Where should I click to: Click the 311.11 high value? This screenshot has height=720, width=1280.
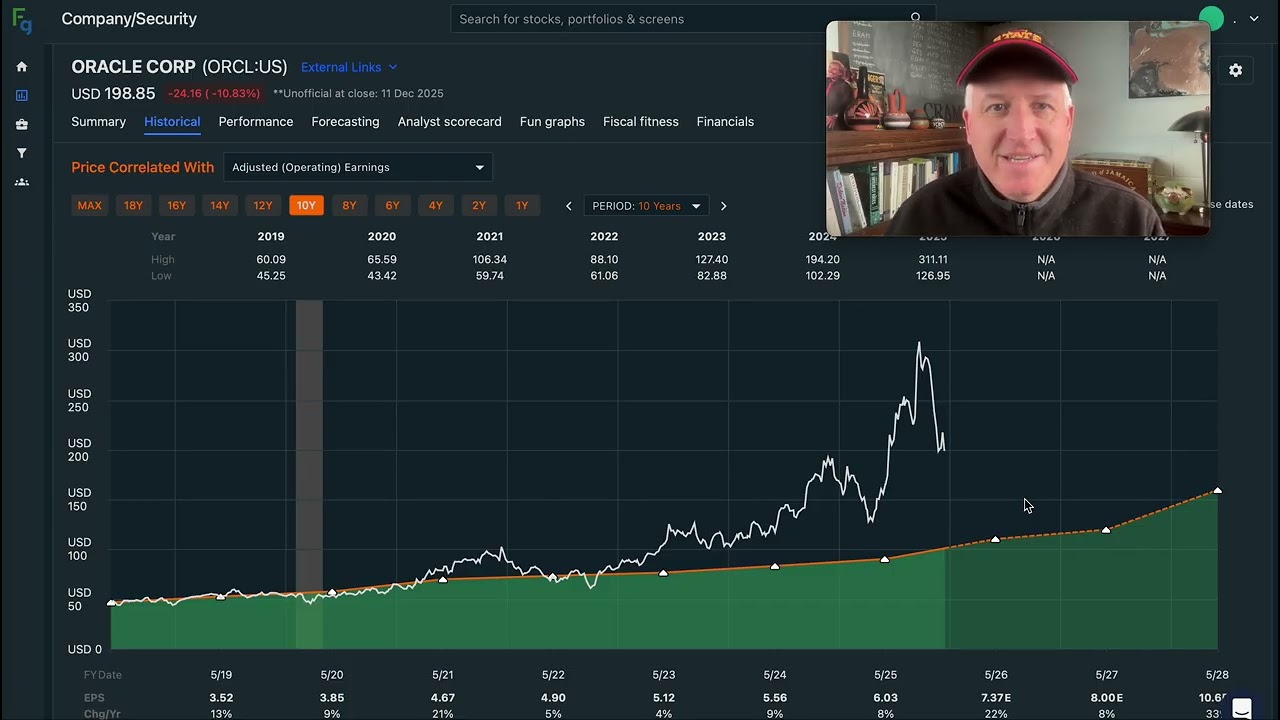932,259
